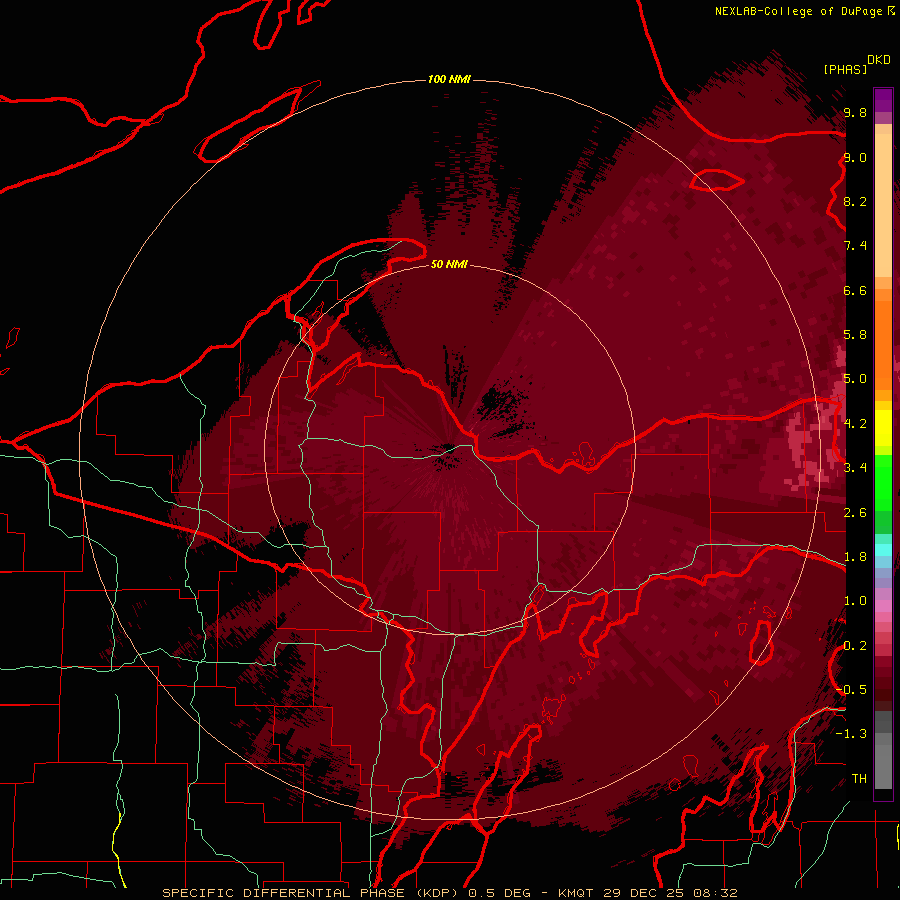Image resolution: width=900 pixels, height=900 pixels.
Task: Click the yellow band of color scale
Action: pos(883,428)
